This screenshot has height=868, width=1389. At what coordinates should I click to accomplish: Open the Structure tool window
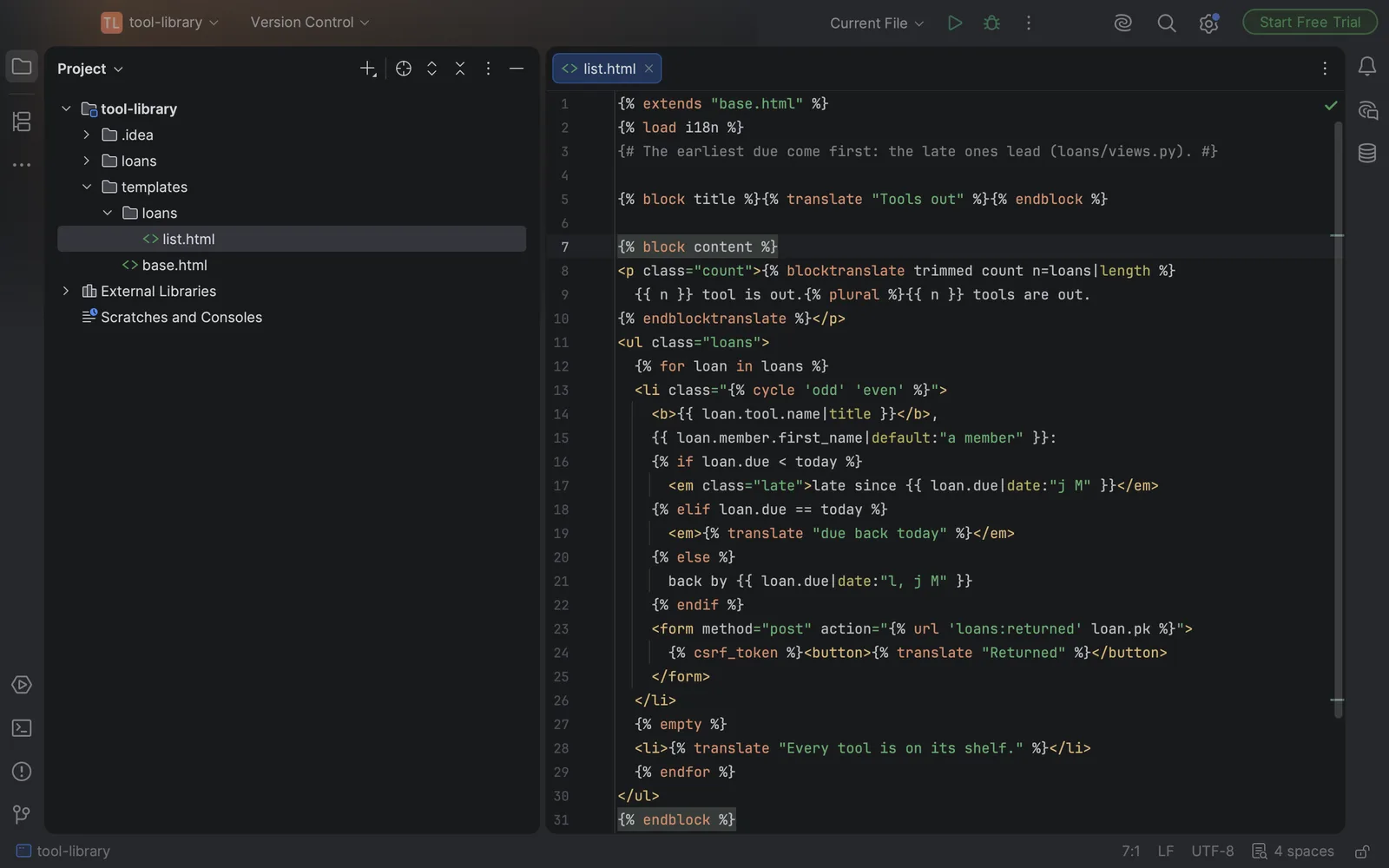[x=22, y=122]
